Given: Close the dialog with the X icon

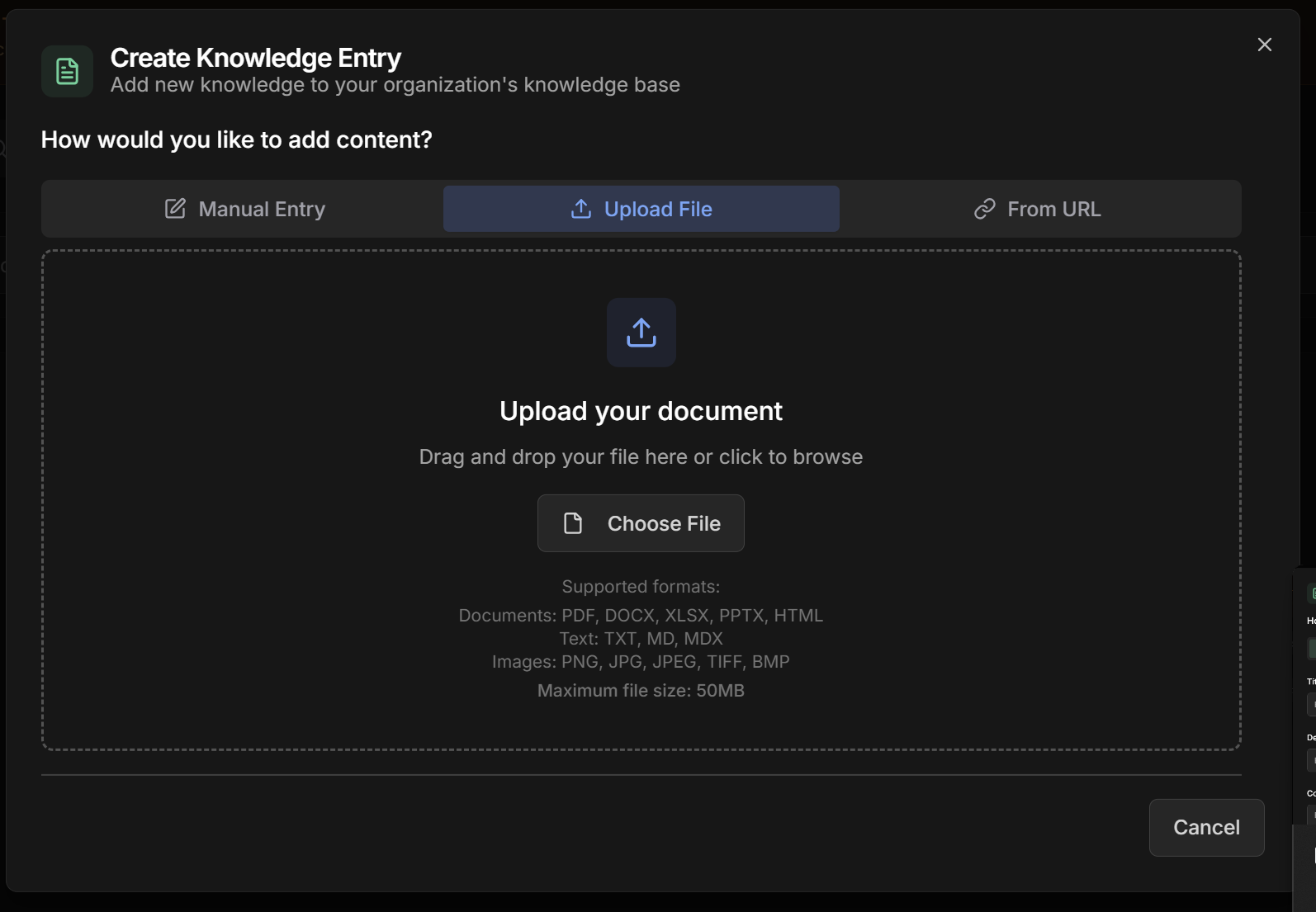Looking at the screenshot, I should coord(1264,45).
